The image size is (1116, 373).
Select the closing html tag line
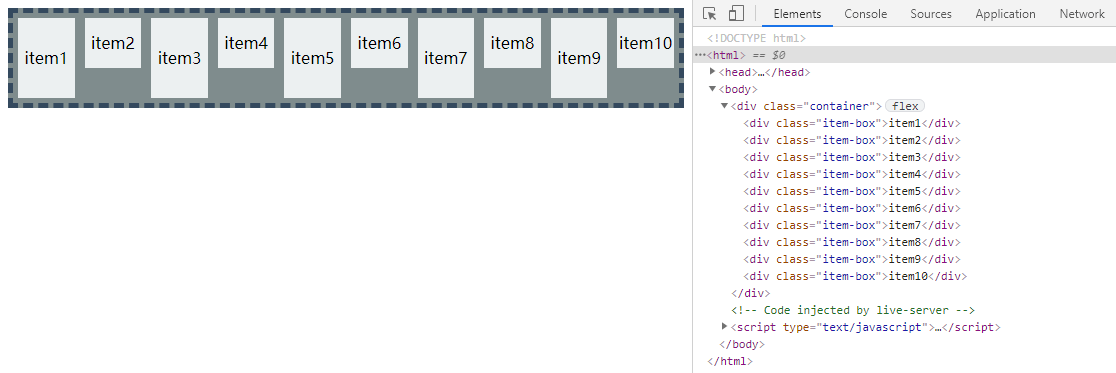pos(730,362)
